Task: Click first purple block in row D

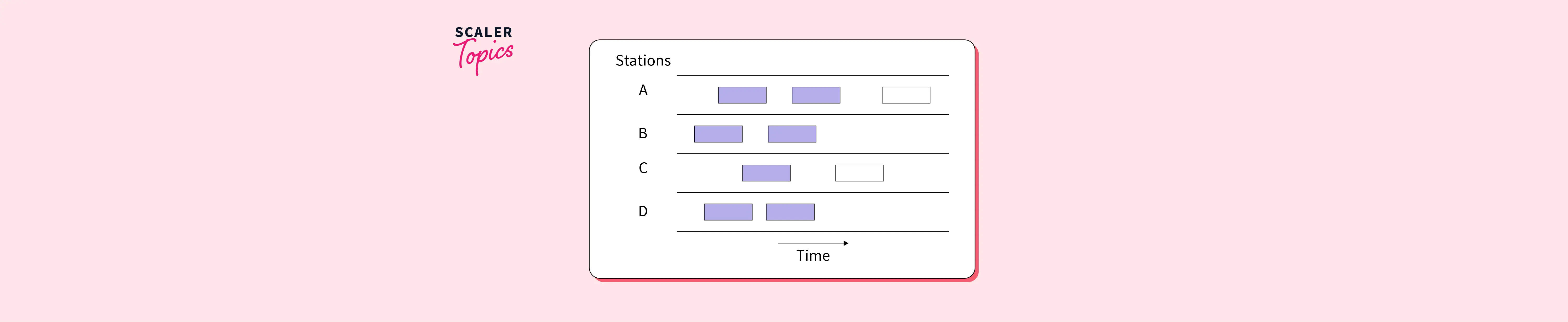Action: (728, 212)
